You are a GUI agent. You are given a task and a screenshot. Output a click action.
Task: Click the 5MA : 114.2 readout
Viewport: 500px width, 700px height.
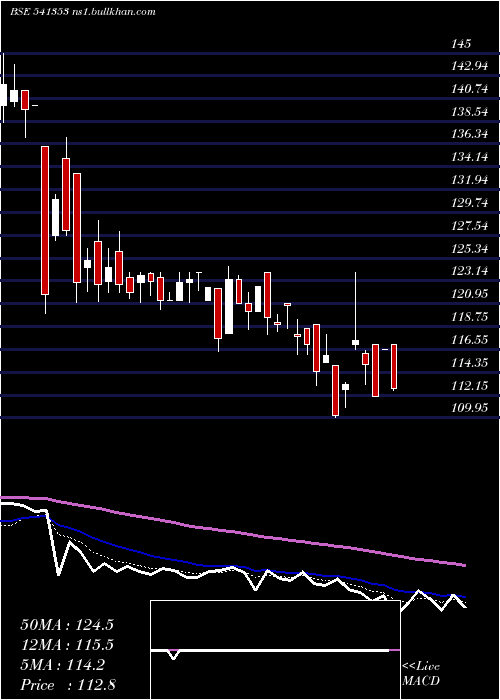click(x=62, y=665)
